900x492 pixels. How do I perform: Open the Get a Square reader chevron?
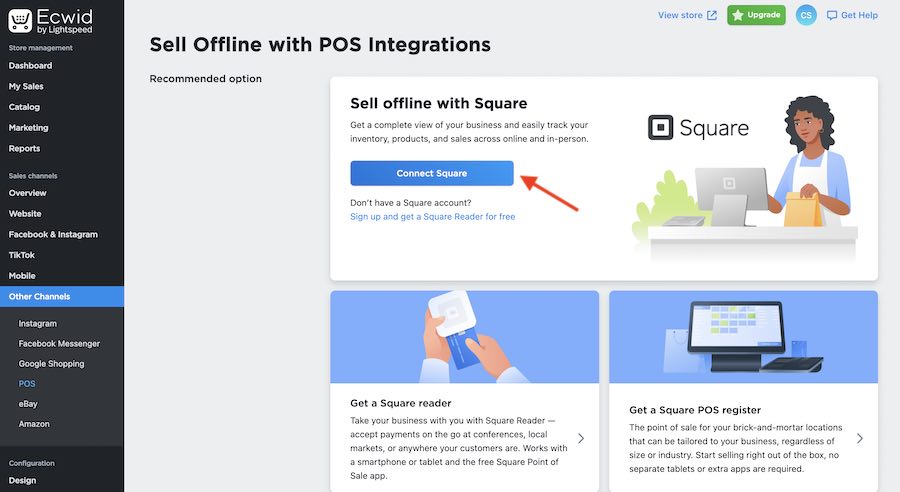tap(581, 439)
